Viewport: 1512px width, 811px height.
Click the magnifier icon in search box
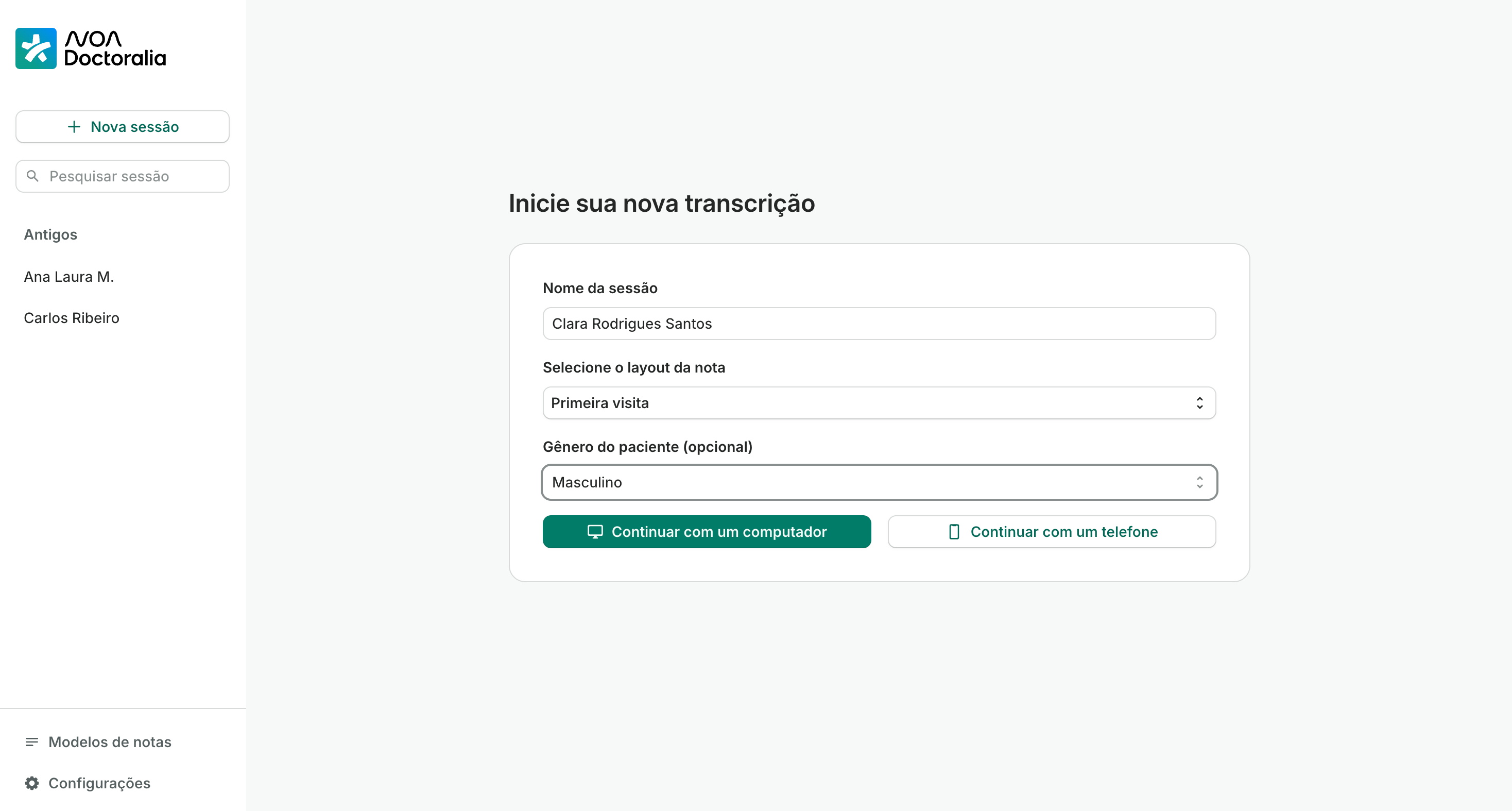[33, 176]
